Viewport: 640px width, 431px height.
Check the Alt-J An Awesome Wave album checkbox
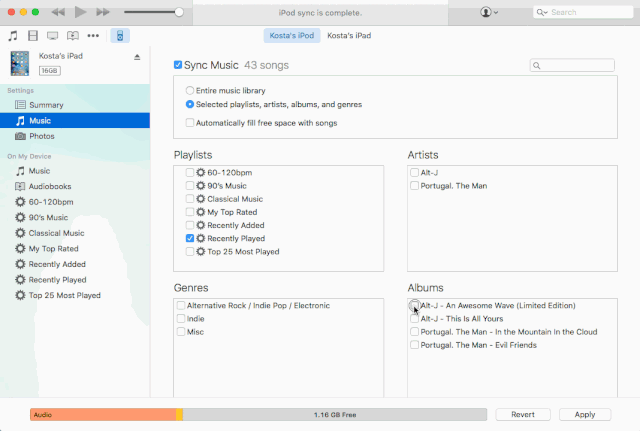(414, 305)
